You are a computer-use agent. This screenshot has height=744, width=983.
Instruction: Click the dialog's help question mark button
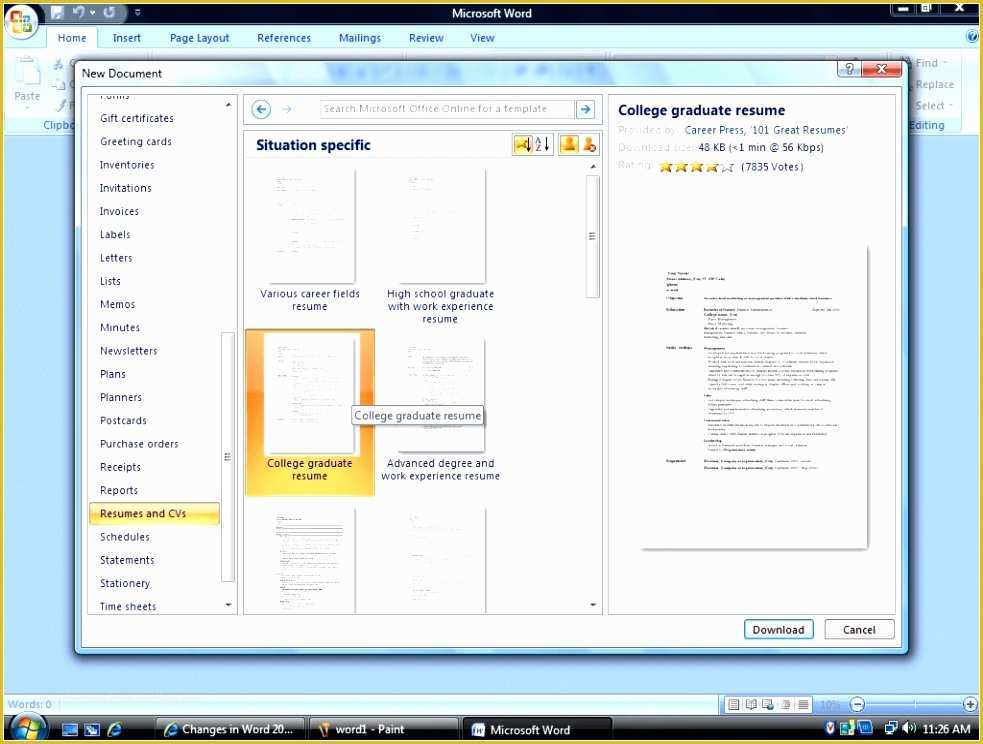pyautogui.click(x=849, y=68)
